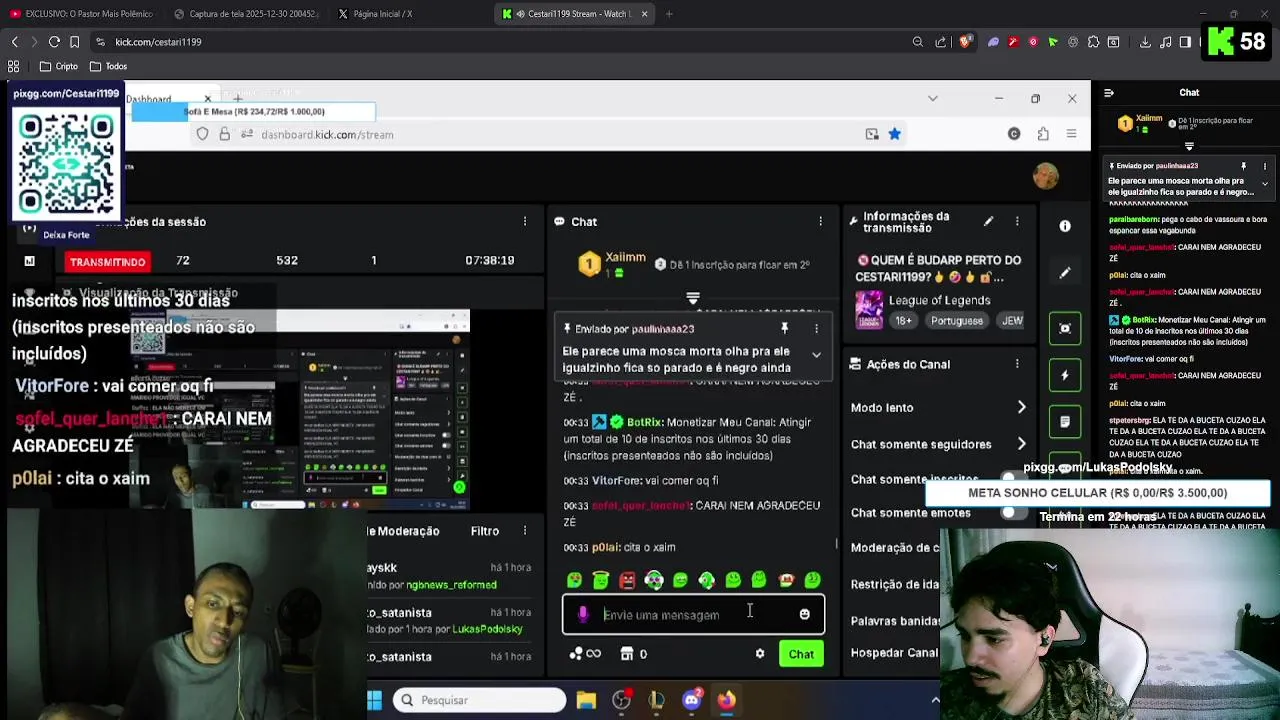Image resolution: width=1280 pixels, height=720 pixels.
Task: Expand the pinned message chevron
Action: [x=816, y=355]
